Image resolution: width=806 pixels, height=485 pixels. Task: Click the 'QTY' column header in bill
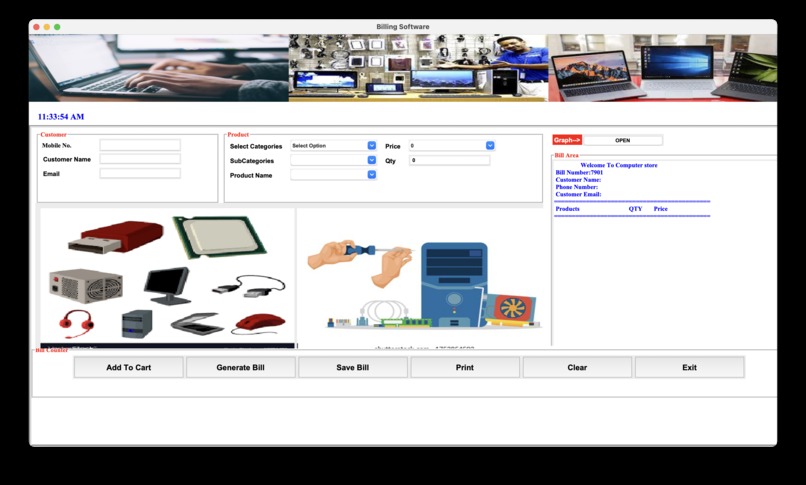pyautogui.click(x=635, y=209)
